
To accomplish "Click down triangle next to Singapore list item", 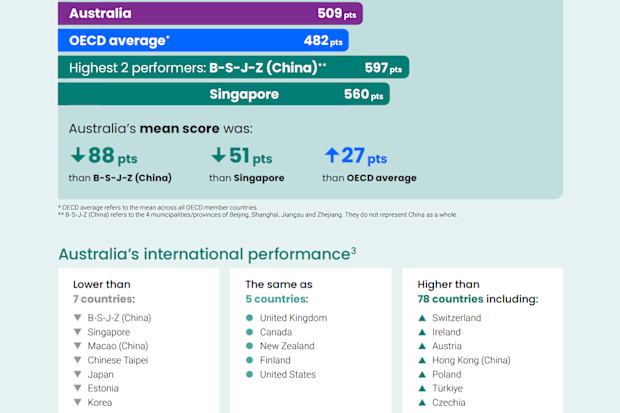I will pyautogui.click(x=78, y=332).
